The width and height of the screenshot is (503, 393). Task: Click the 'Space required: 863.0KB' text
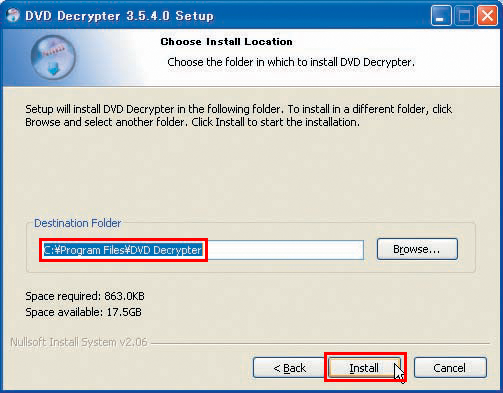85,296
